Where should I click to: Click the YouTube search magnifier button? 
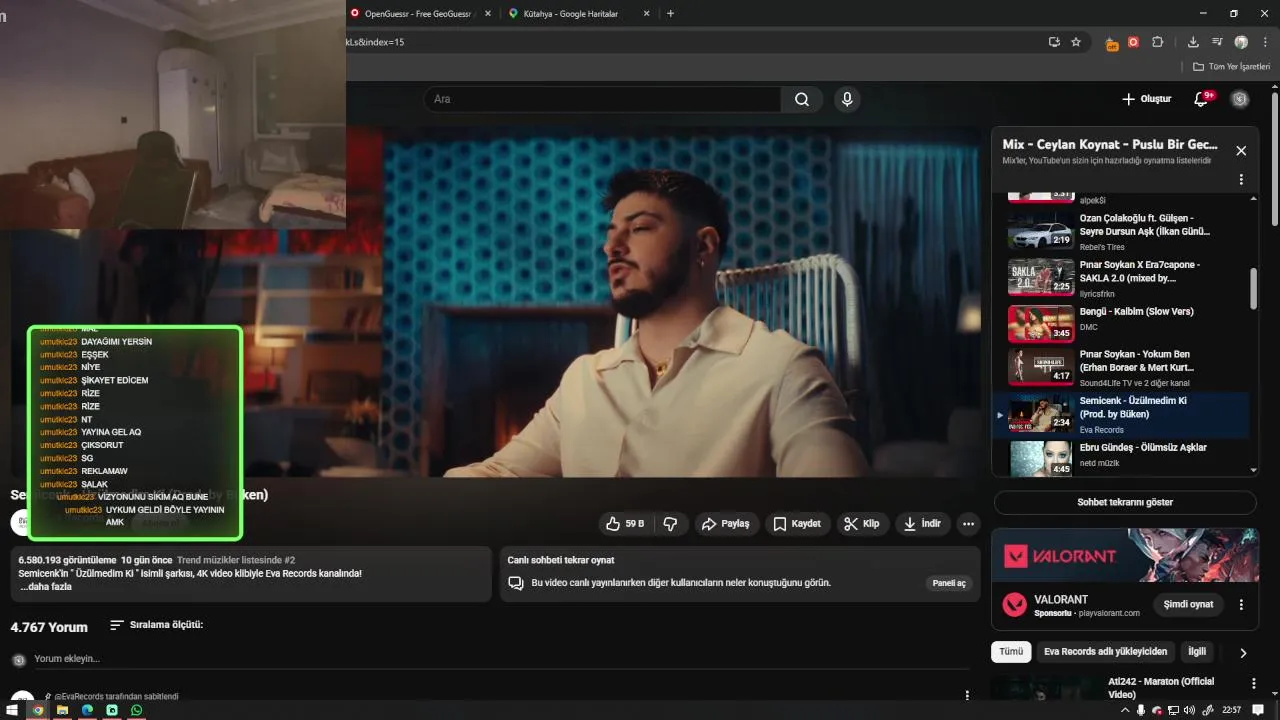(802, 99)
